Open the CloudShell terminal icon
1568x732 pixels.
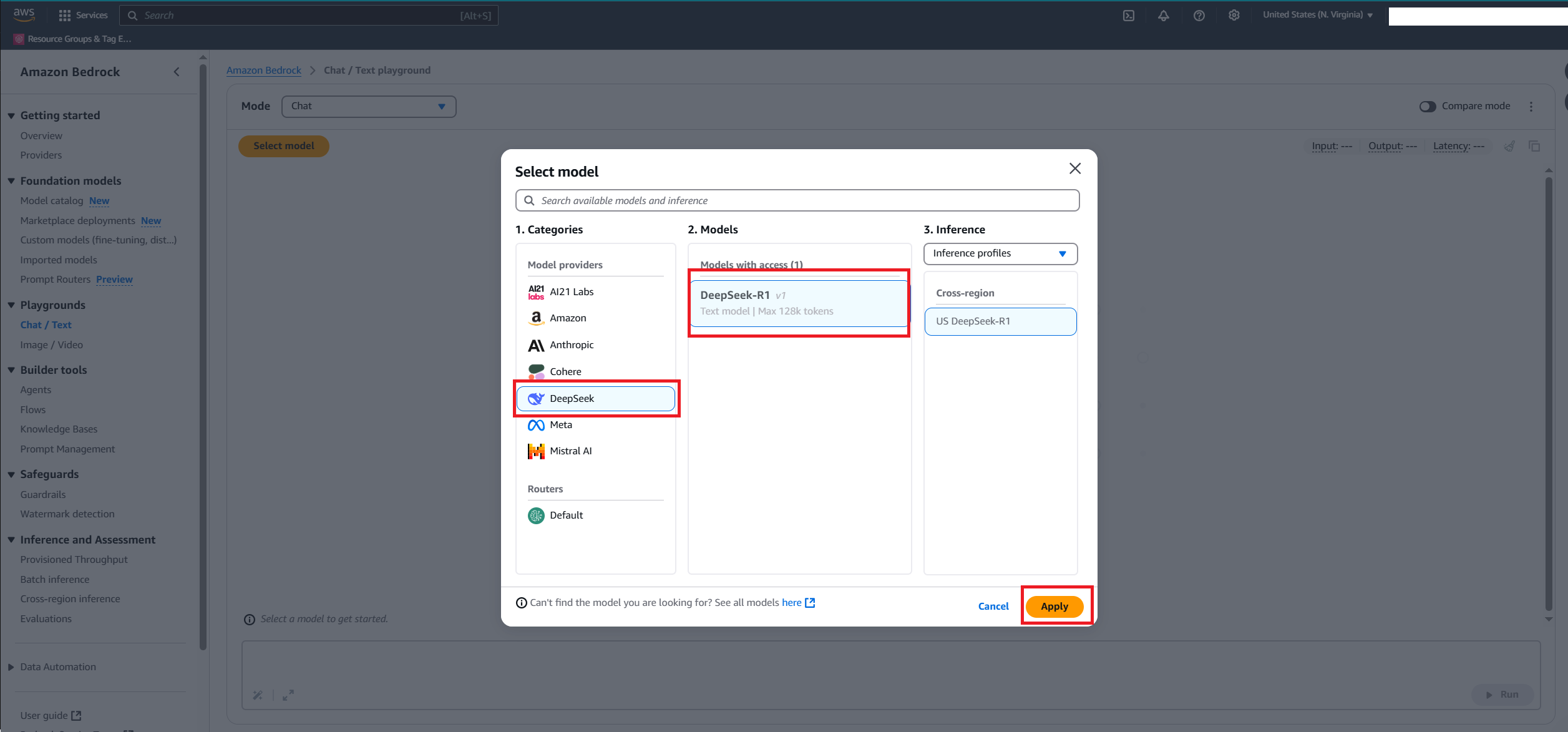[1129, 16]
